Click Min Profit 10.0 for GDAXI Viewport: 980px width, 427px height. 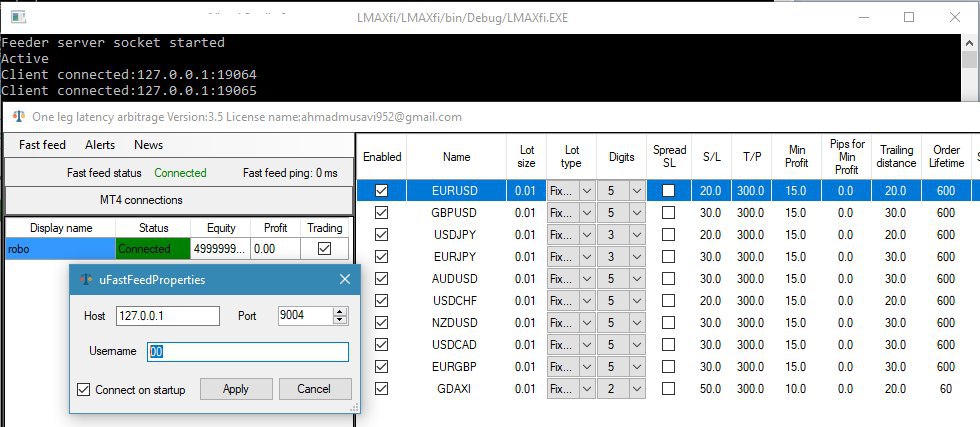796,389
